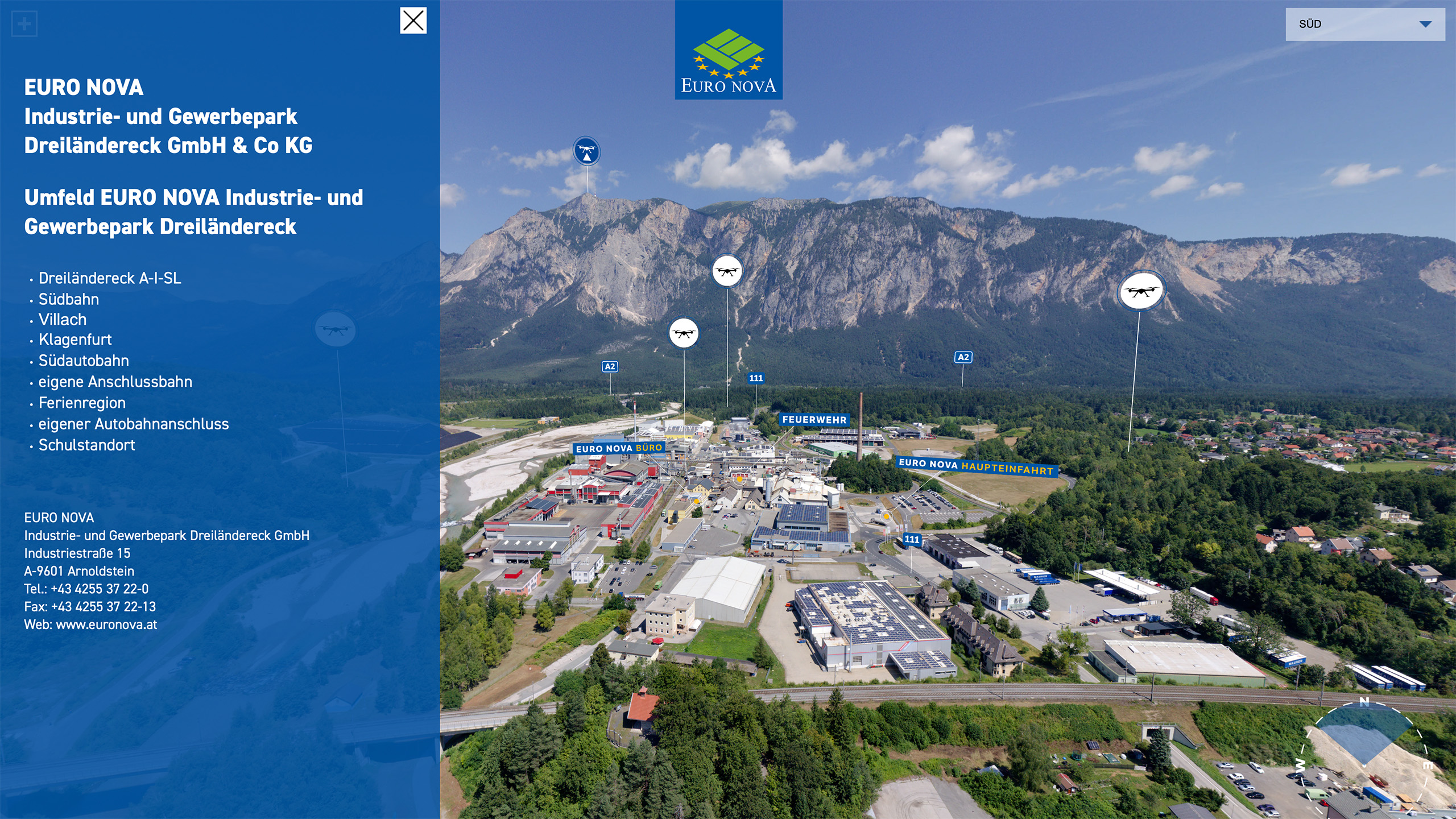Screen dimensions: 1456x819
Task: Click the yellow dot hotspot near the silos
Action: (739, 479)
